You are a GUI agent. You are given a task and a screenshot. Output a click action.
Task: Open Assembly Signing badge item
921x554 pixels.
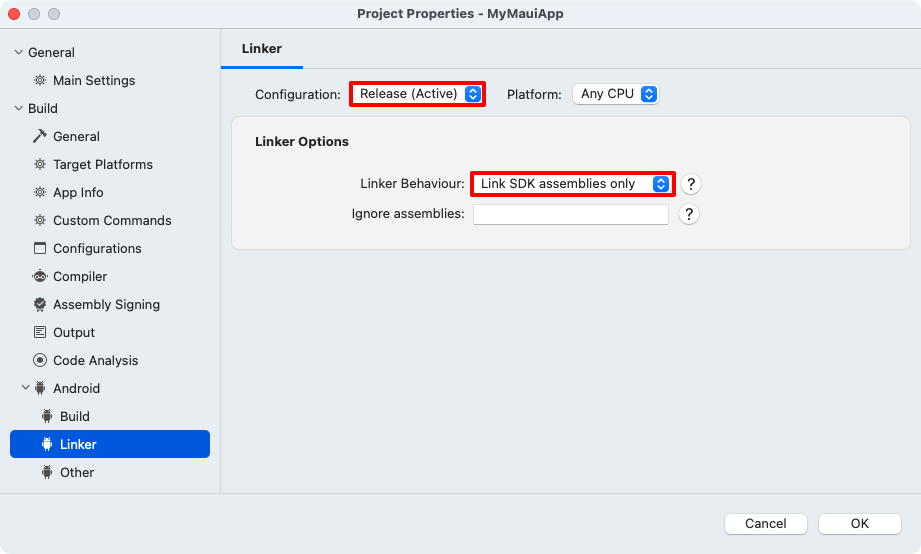(96, 304)
